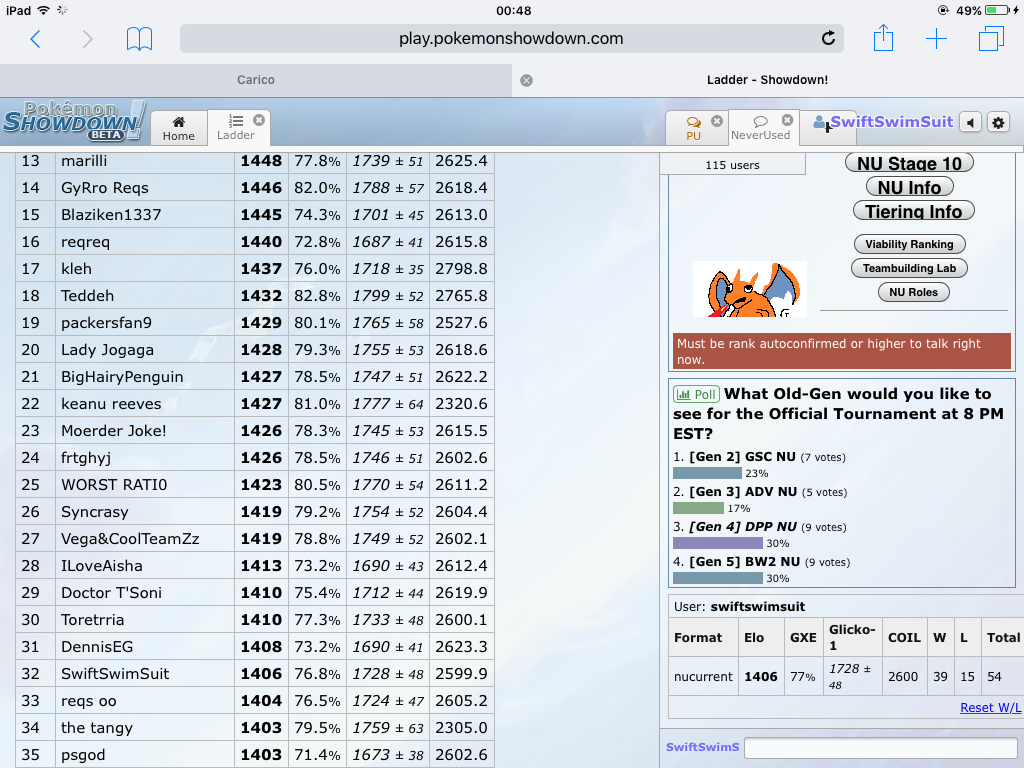This screenshot has height=768, width=1024.
Task: Go to the Showdown Home tab
Action: [x=179, y=128]
